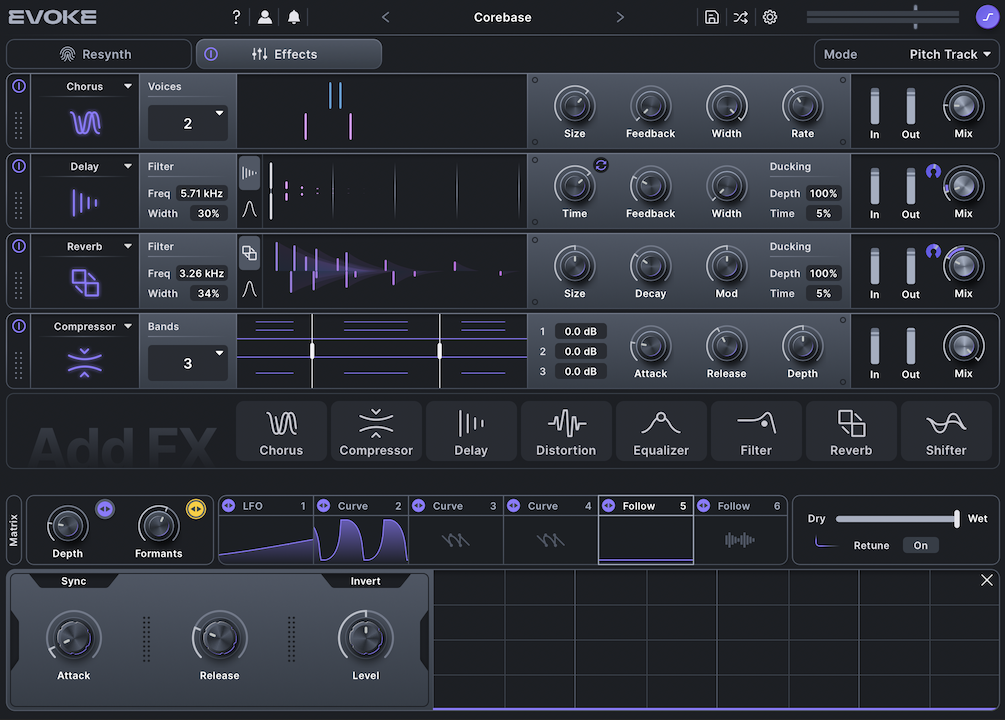
Task: Add a Distortion effect from the Add FX row
Action: (565, 431)
